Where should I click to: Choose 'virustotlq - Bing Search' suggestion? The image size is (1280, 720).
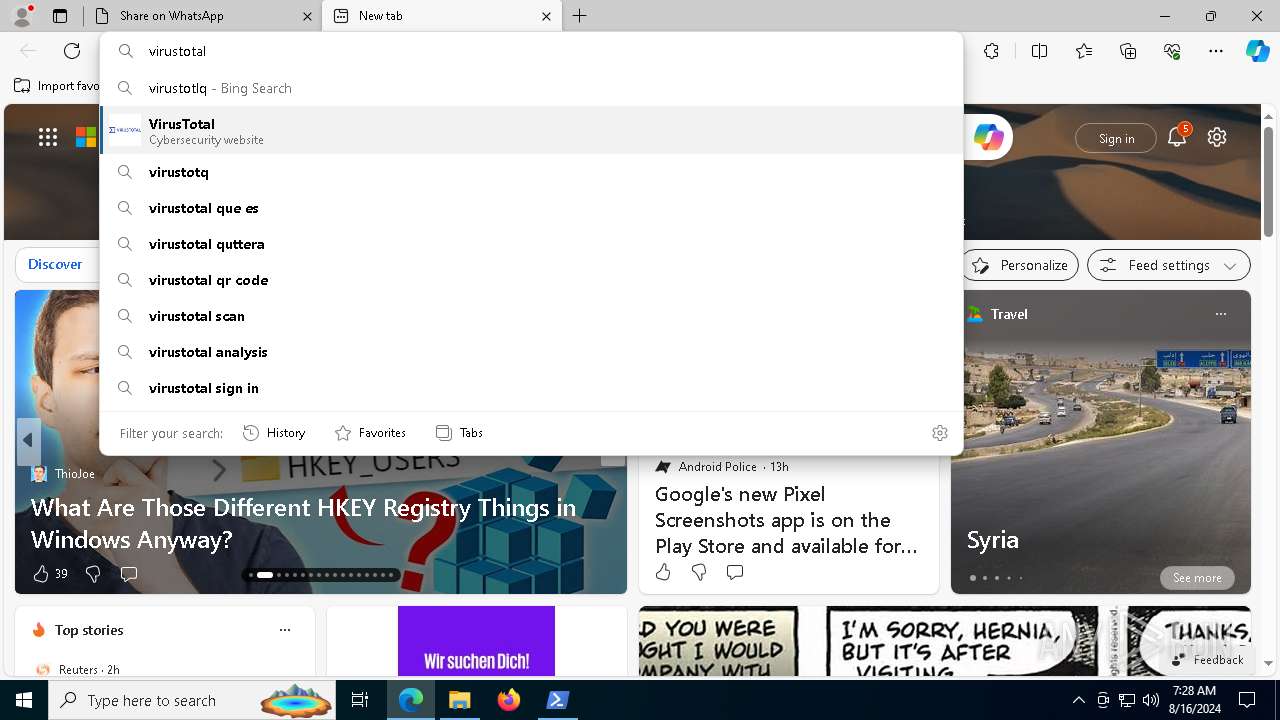coord(531,88)
